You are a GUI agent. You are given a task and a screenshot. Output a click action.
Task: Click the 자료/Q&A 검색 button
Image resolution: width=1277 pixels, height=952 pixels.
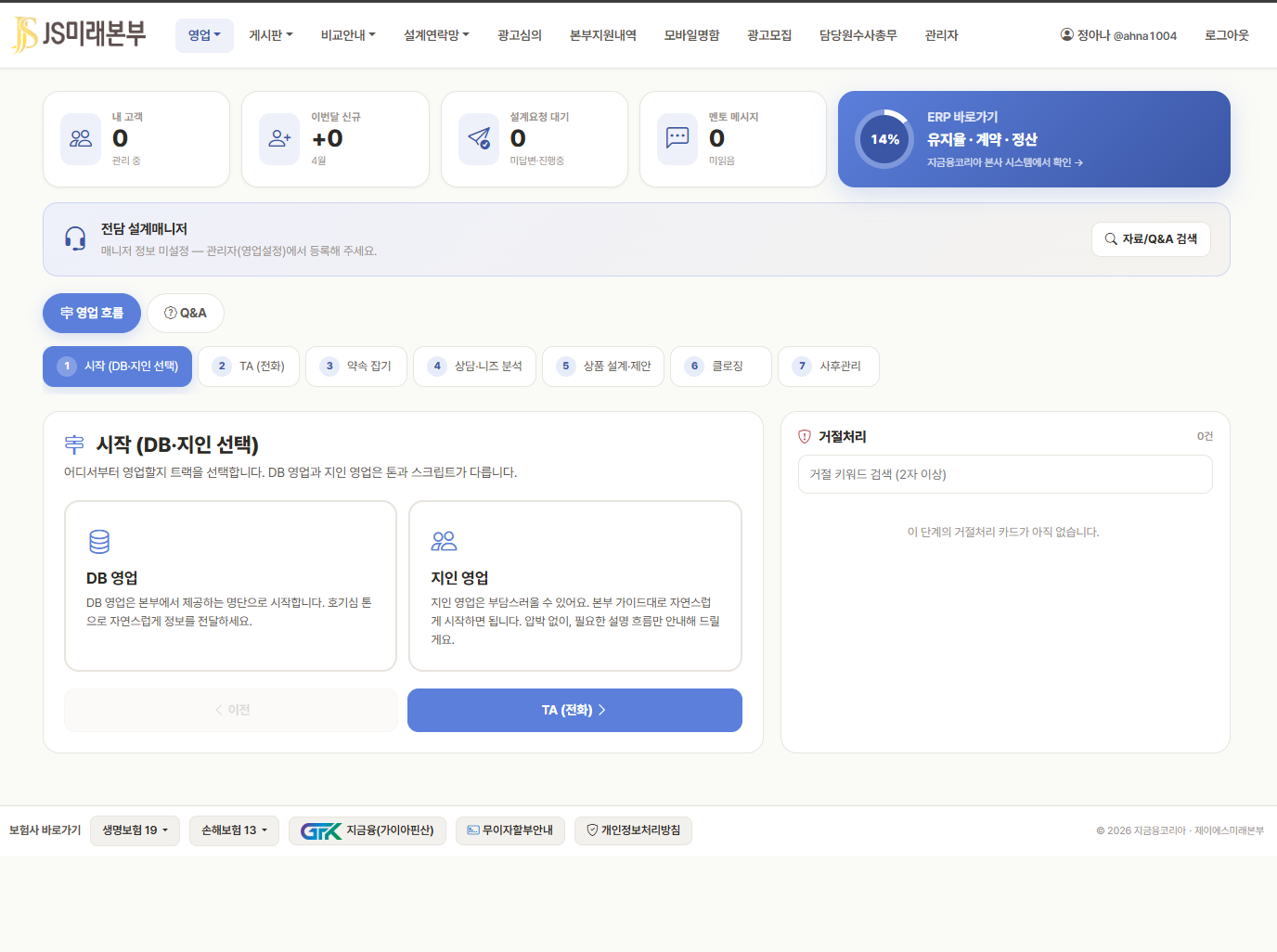click(x=1151, y=239)
